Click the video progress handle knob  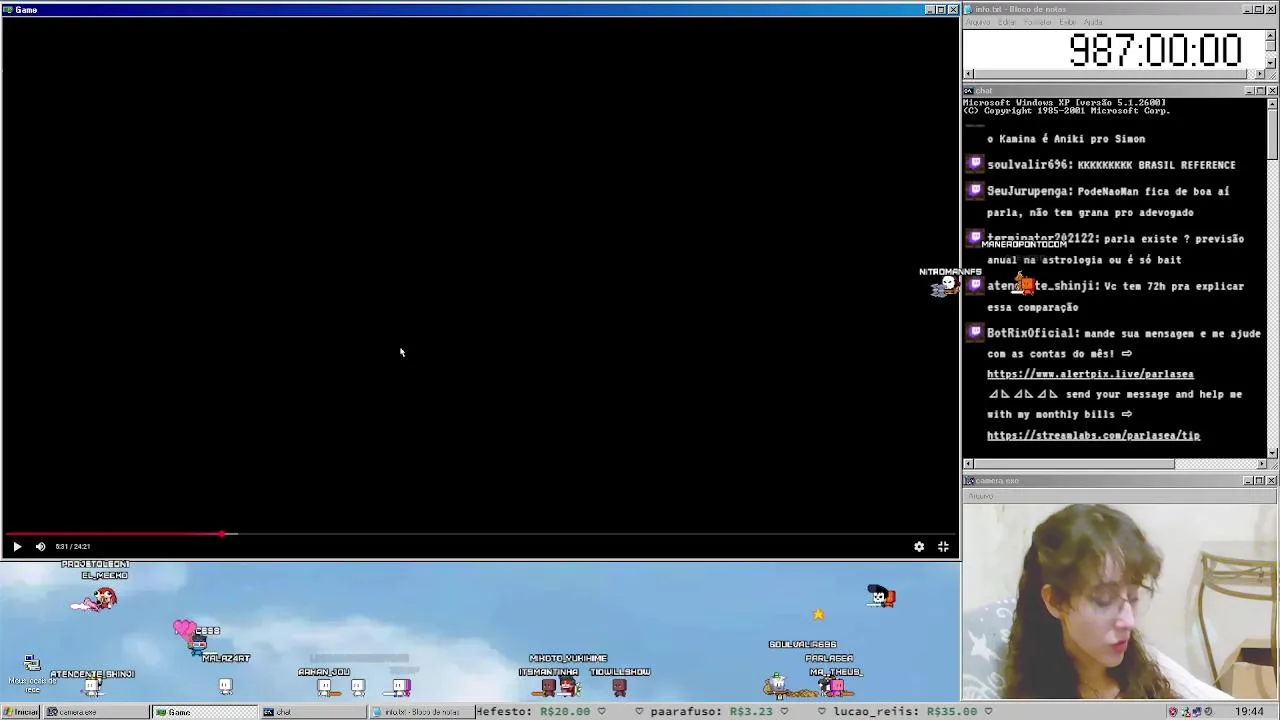[x=222, y=534]
